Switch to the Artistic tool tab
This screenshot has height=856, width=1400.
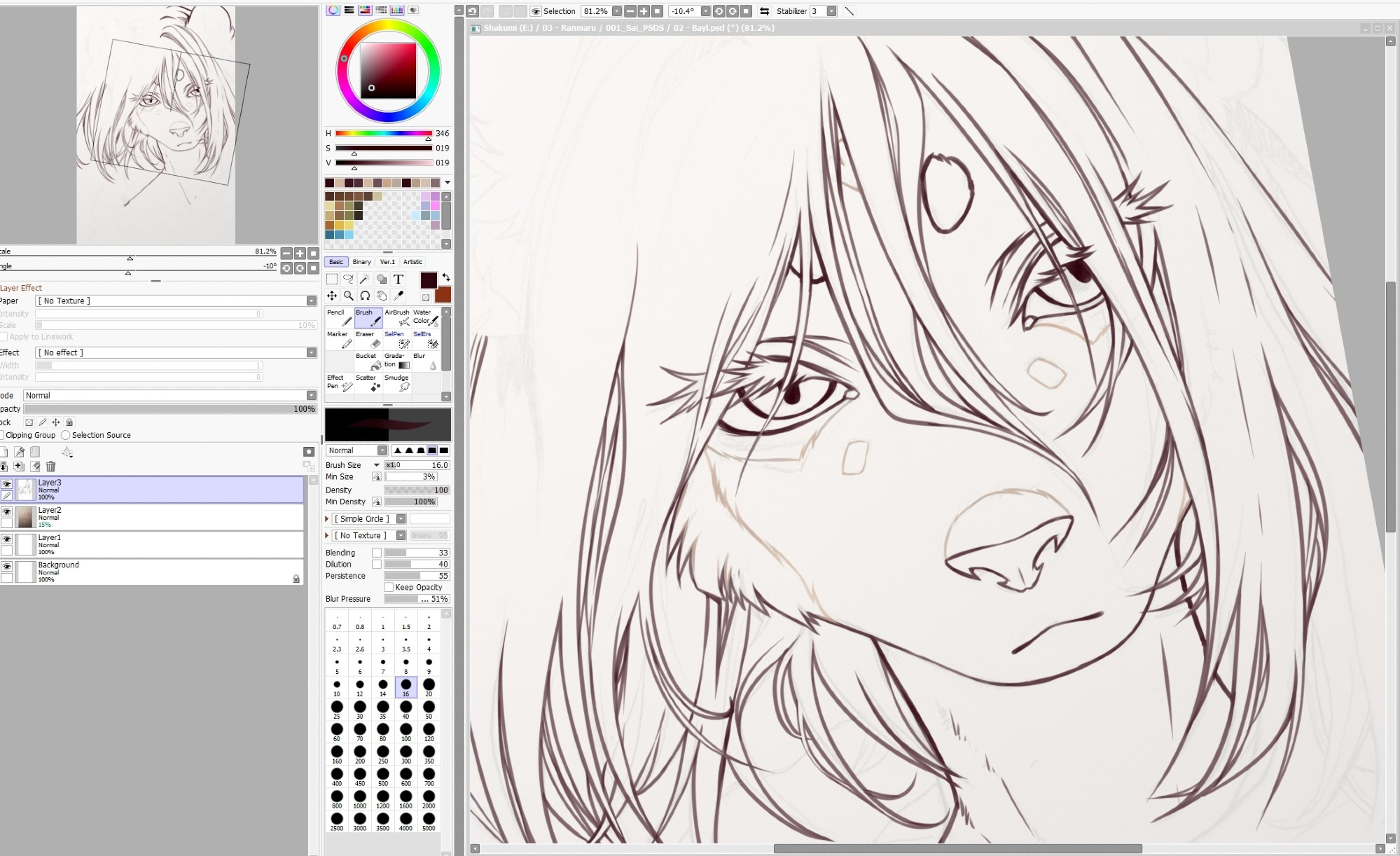413,261
